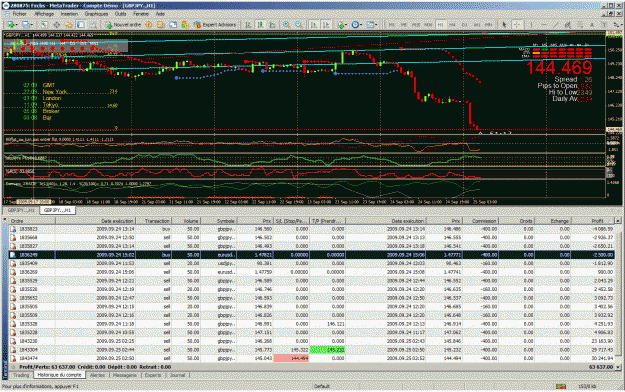The image size is (625, 392).
Task: Click the Nouvel ordre button
Action: click(123, 25)
